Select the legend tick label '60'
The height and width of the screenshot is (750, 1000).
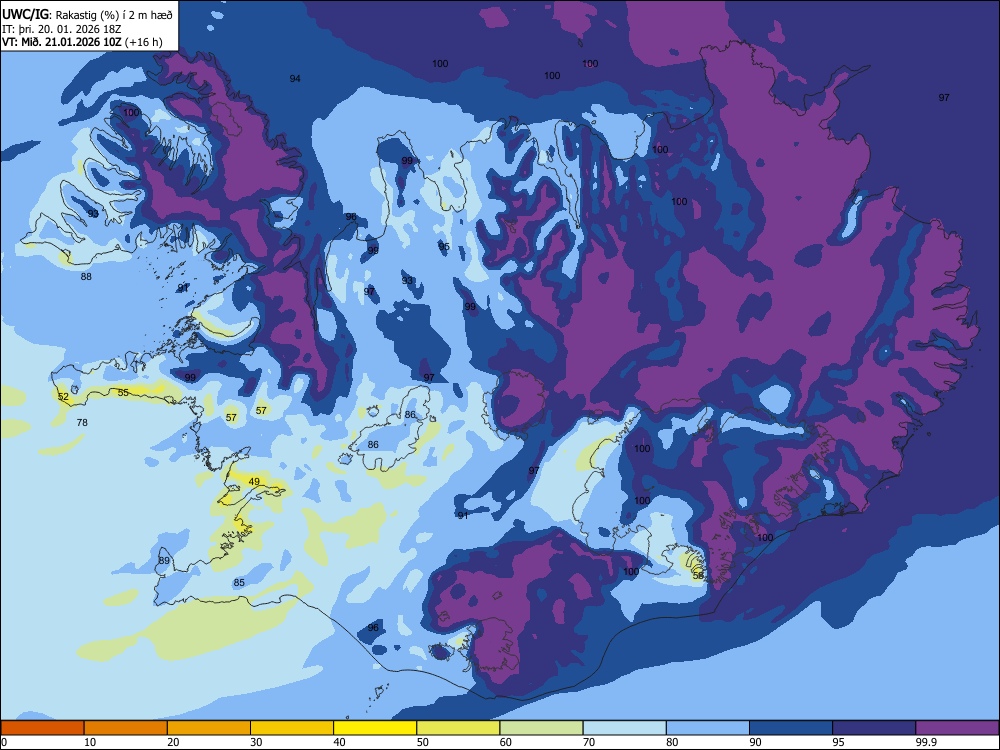point(506,742)
